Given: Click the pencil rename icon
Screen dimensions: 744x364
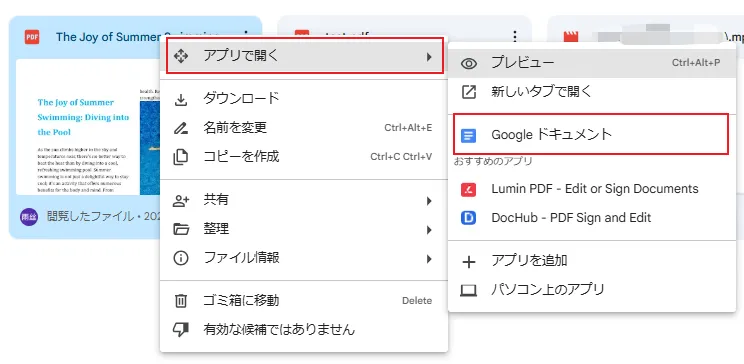Looking at the screenshot, I should click(x=181, y=128).
